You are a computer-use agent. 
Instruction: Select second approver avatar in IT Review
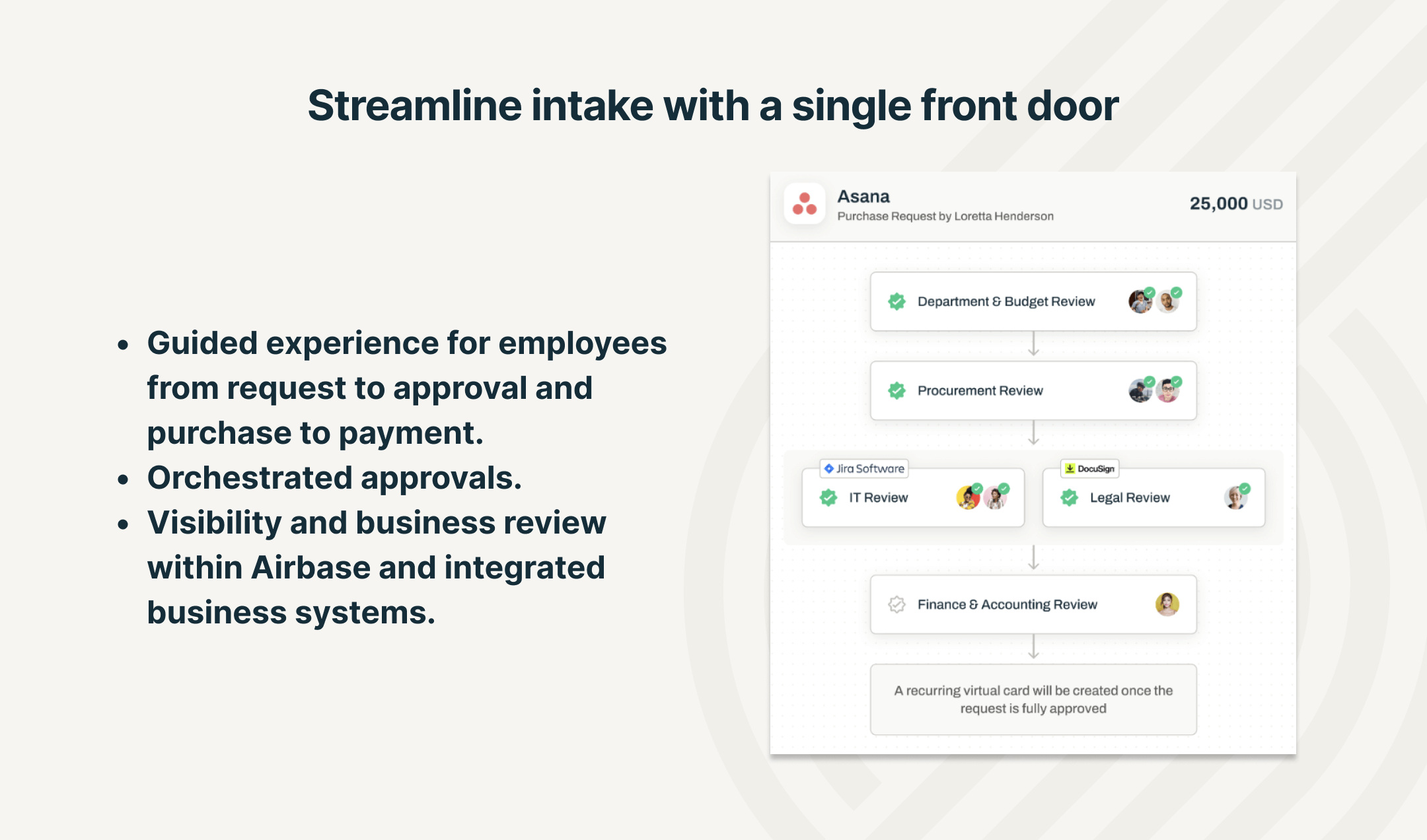pos(996,497)
